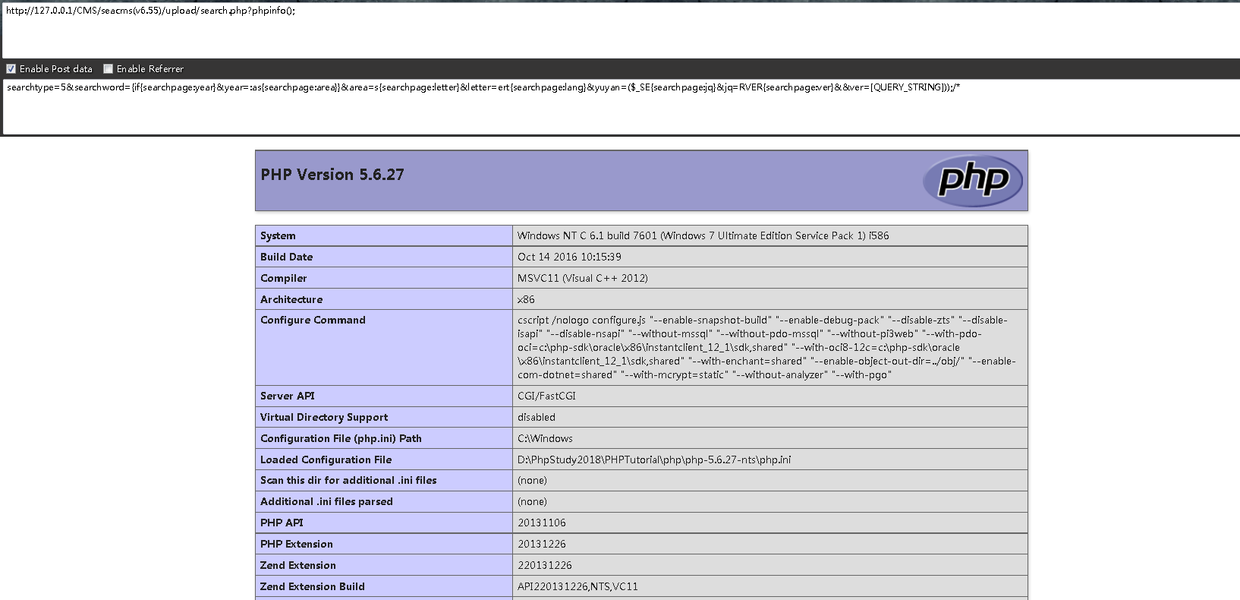Viewport: 1240px width, 600px height.
Task: Enable the Referrer checkbox
Action: [x=108, y=69]
